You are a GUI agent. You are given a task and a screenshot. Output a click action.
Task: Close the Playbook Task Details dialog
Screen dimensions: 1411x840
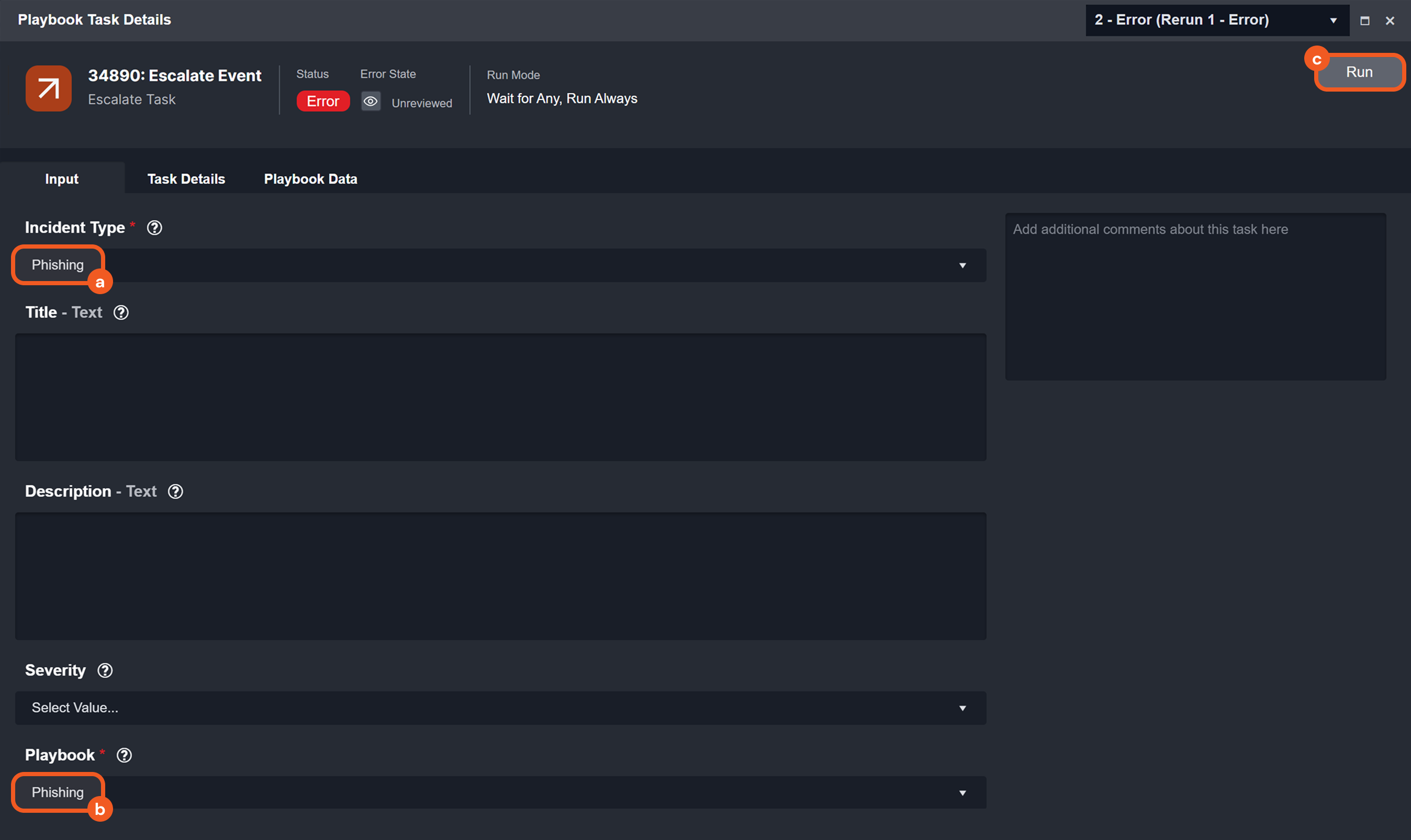tap(1390, 21)
